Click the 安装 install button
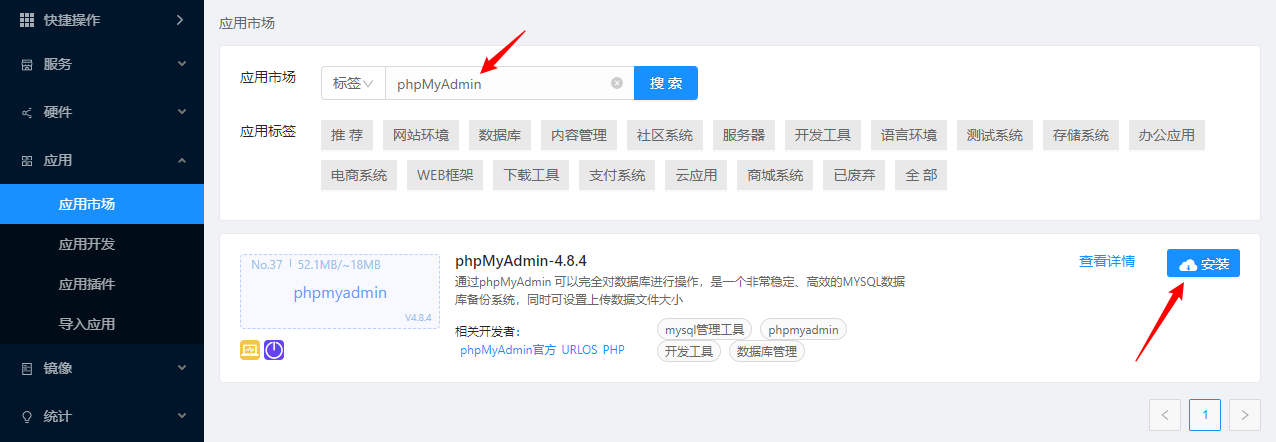This screenshot has height=442, width=1276. click(1203, 263)
